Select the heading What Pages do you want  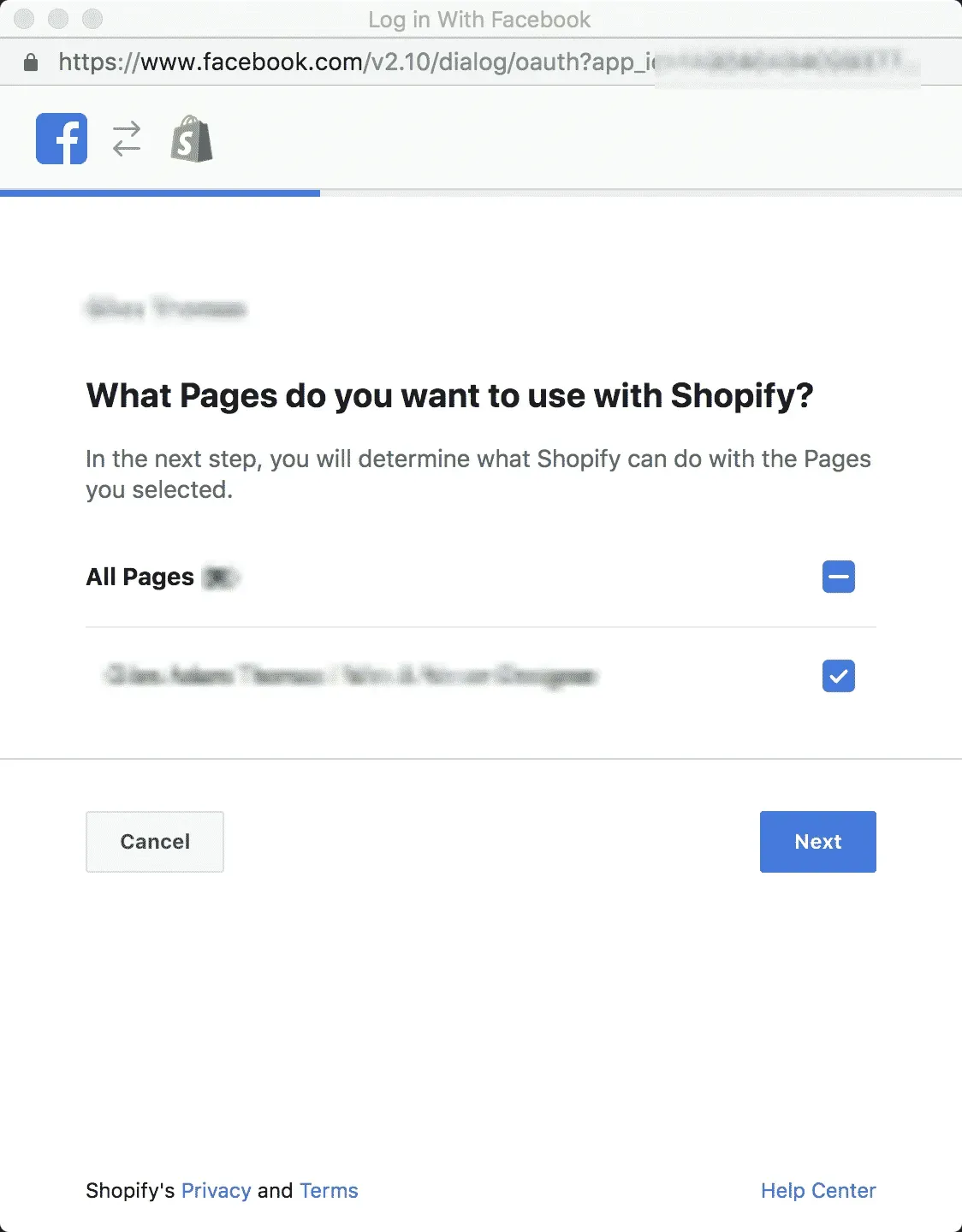[x=449, y=395]
